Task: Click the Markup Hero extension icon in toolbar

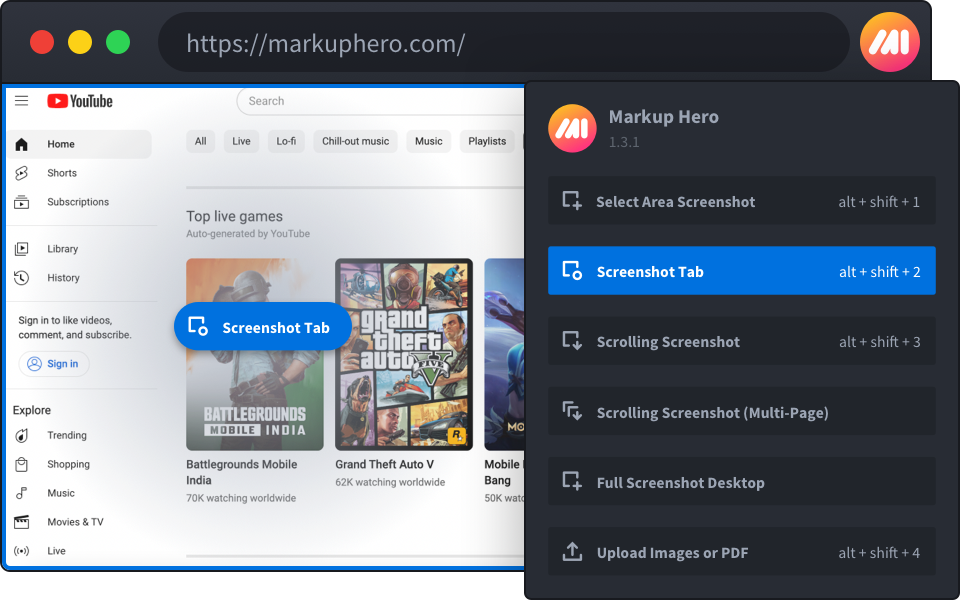Action: click(x=889, y=42)
